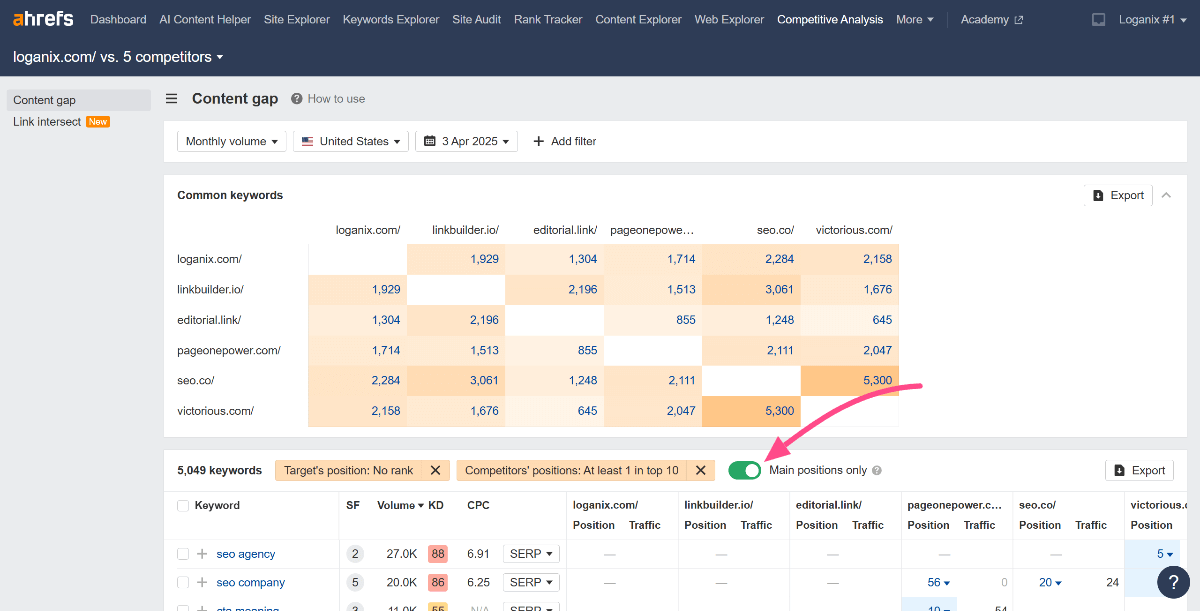Image resolution: width=1200 pixels, height=611 pixels.
Task: Click the How to use help icon
Action: 297,99
